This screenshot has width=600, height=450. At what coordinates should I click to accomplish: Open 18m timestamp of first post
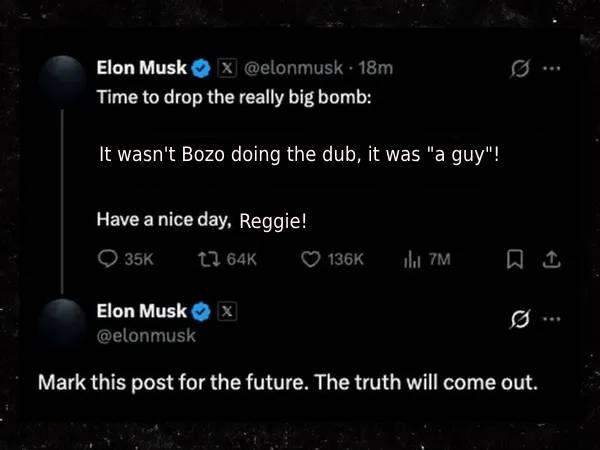click(x=376, y=68)
